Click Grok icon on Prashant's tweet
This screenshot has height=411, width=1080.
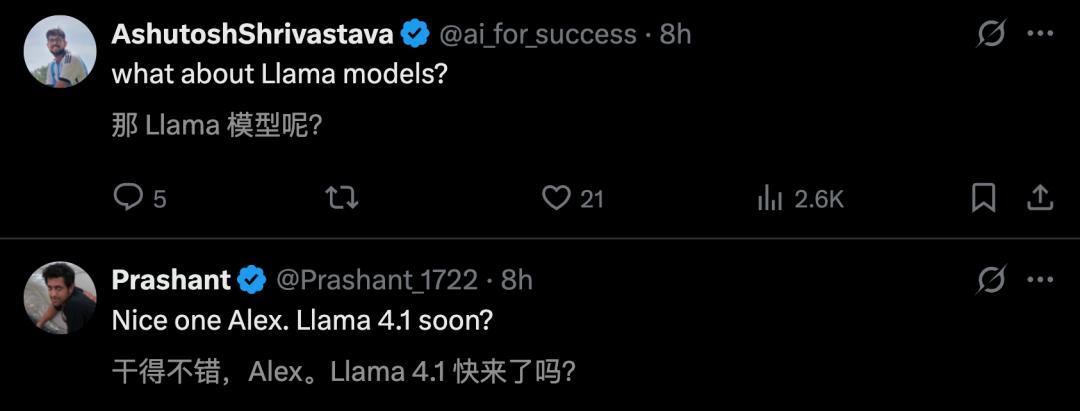click(991, 280)
